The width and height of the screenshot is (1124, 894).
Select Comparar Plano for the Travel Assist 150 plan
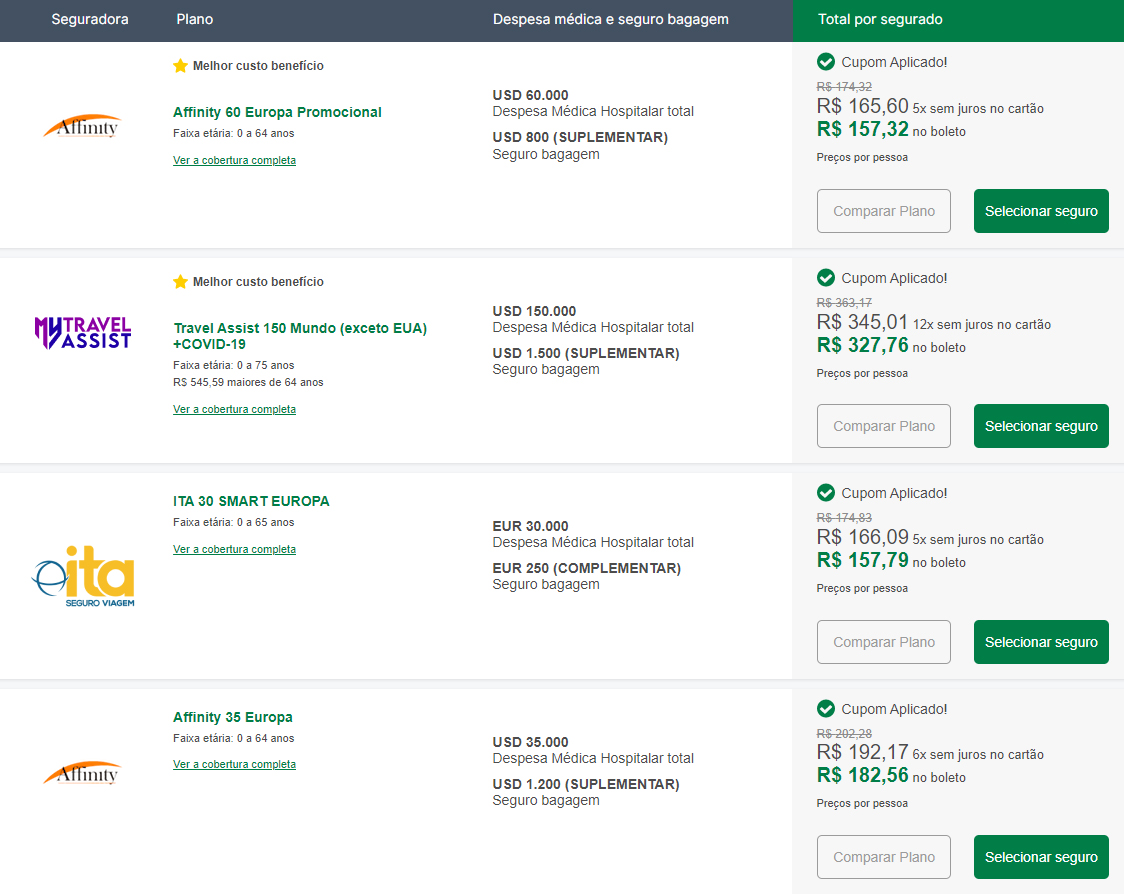884,426
